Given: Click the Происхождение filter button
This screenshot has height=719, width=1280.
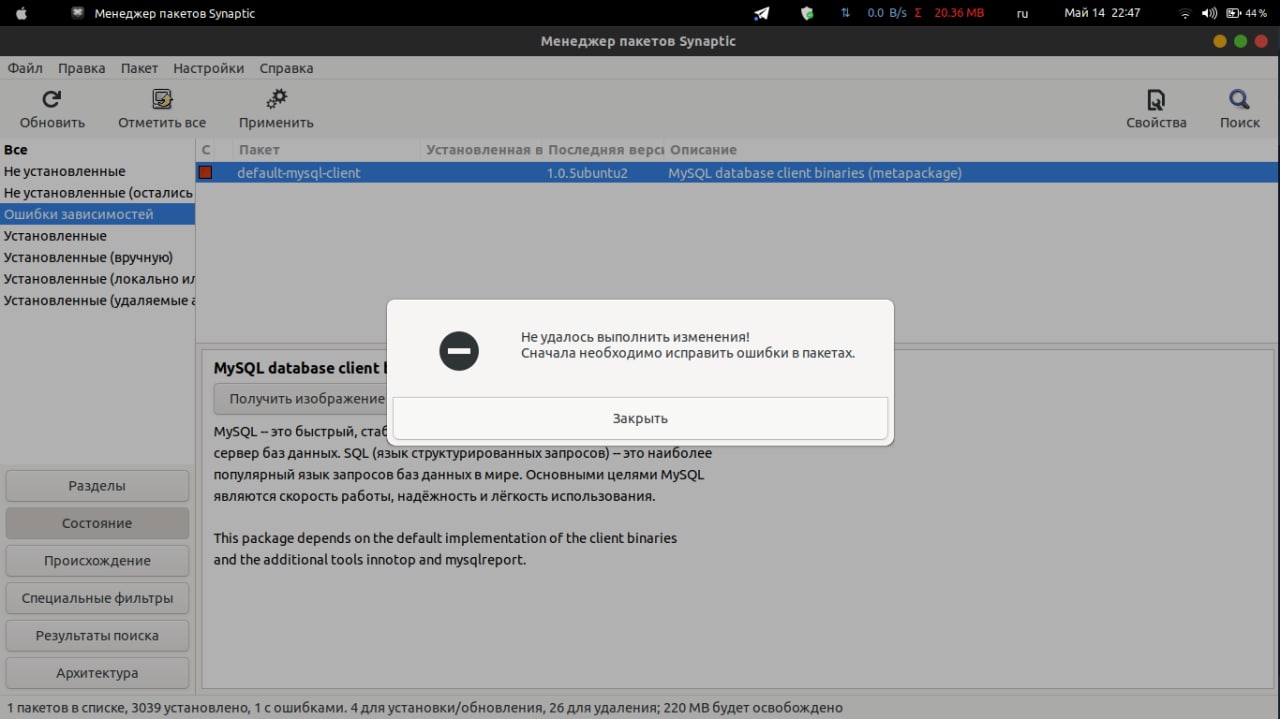Looking at the screenshot, I should 97,561.
